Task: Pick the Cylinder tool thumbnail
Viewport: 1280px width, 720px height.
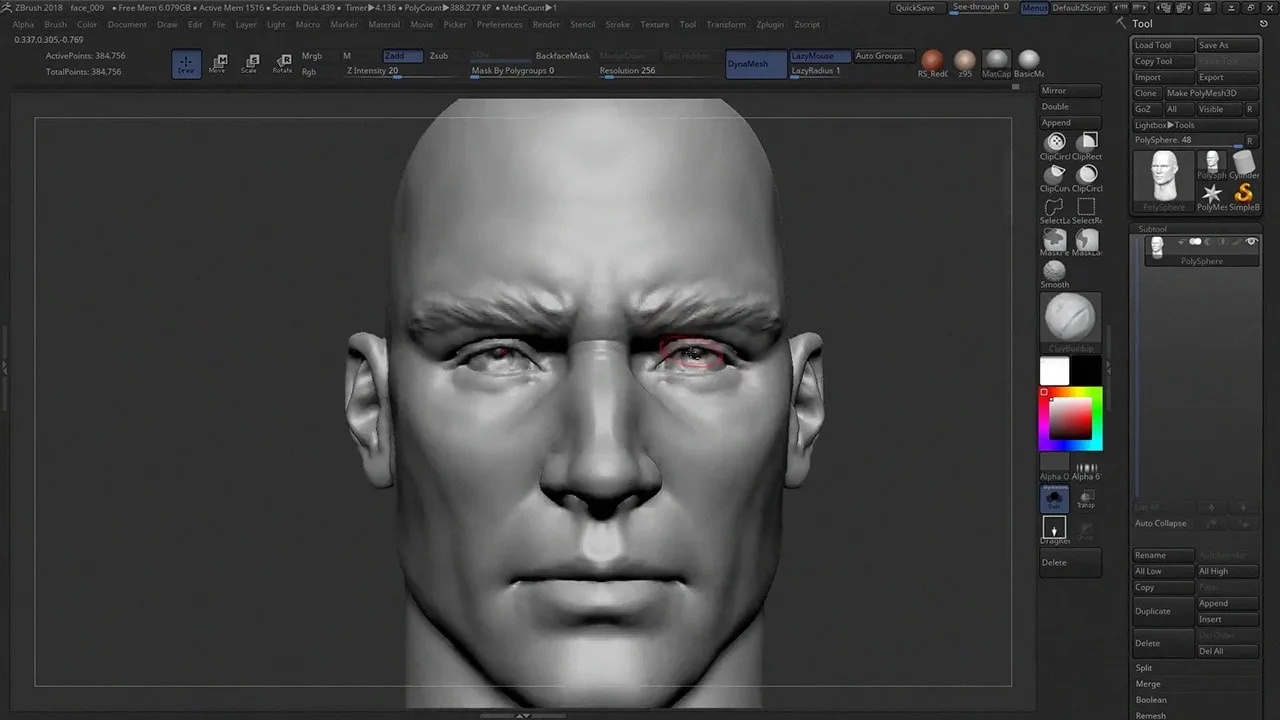Action: pos(1244,165)
